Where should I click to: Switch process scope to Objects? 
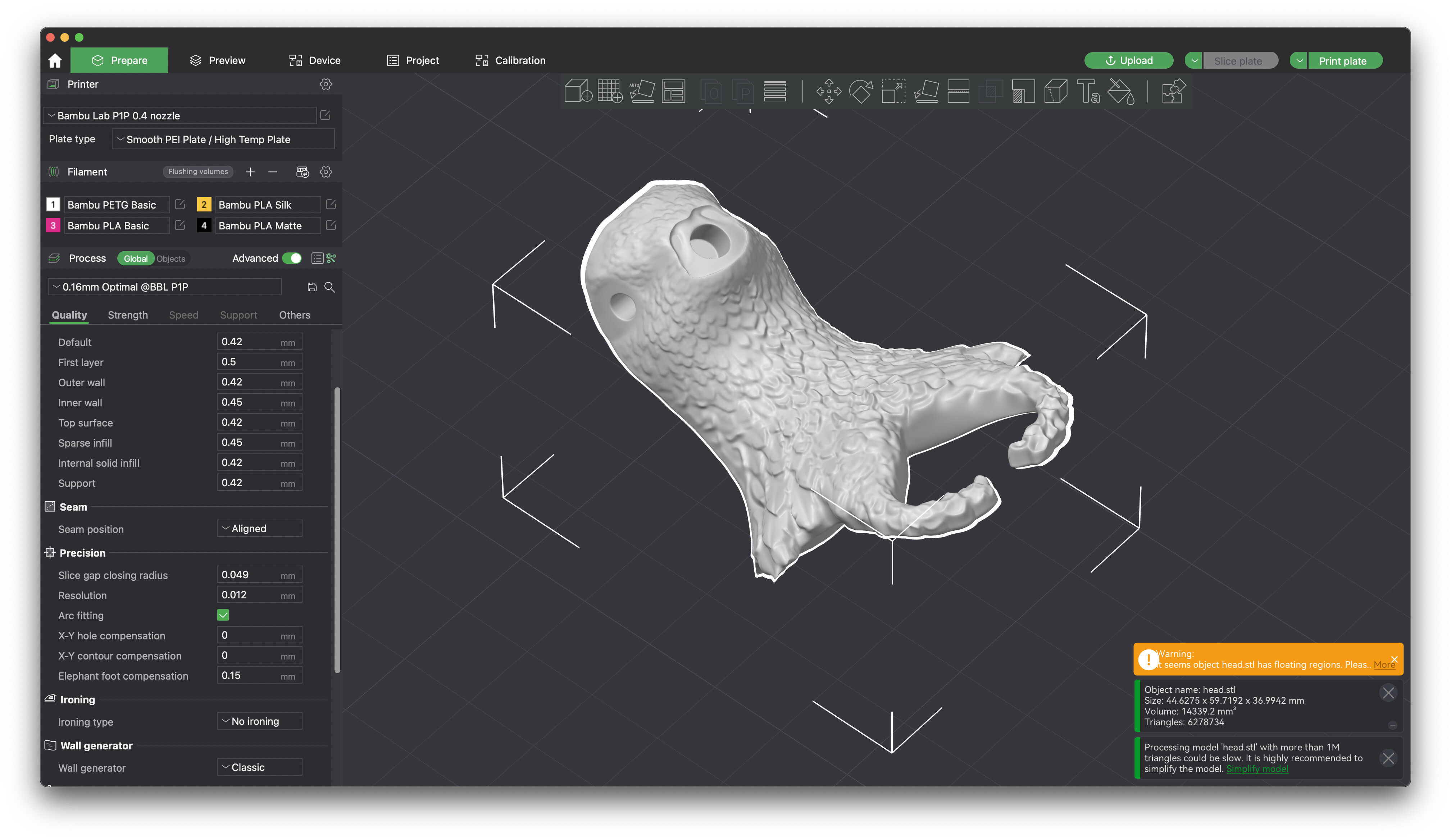pos(171,259)
